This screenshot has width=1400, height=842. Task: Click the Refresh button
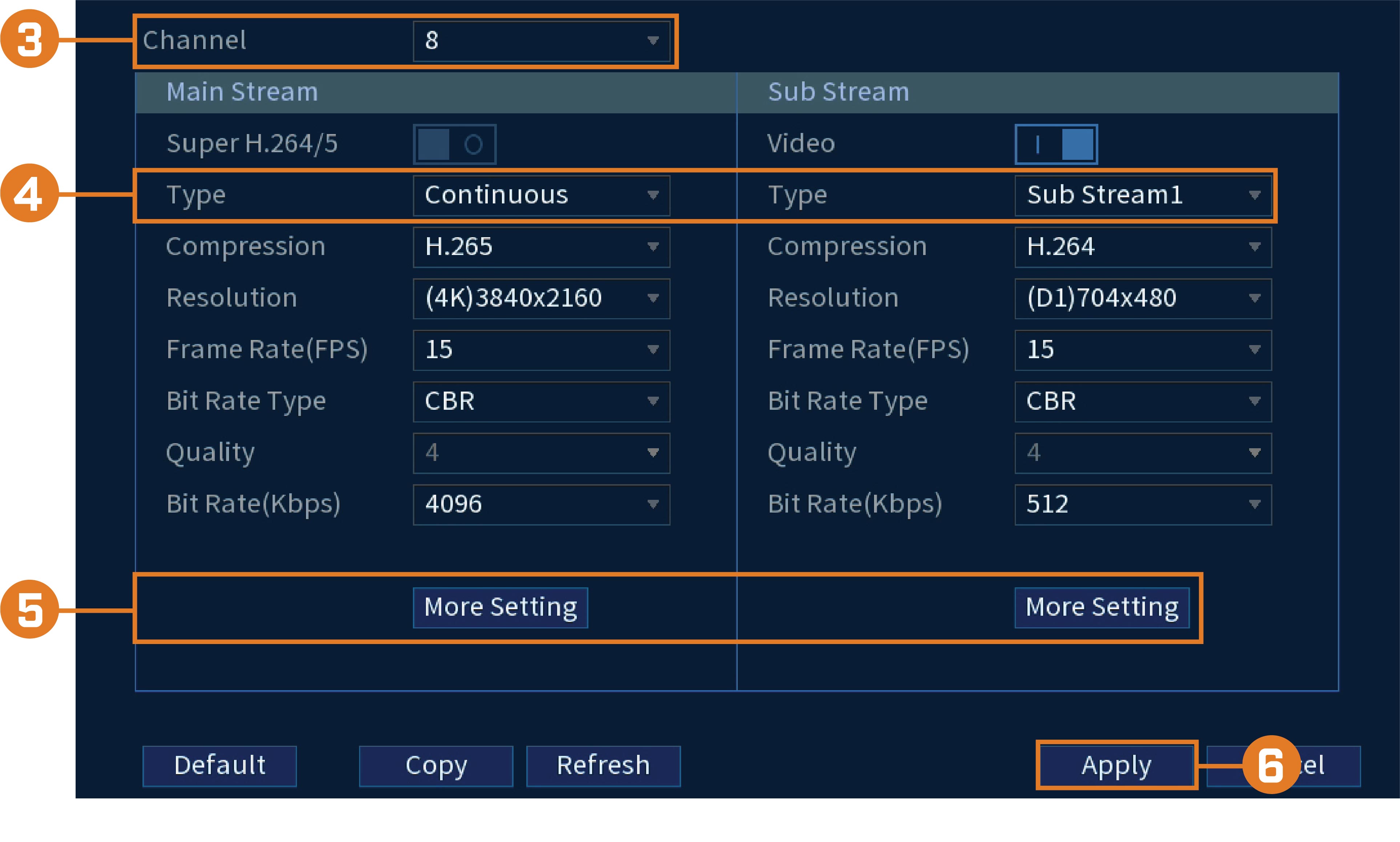(603, 766)
